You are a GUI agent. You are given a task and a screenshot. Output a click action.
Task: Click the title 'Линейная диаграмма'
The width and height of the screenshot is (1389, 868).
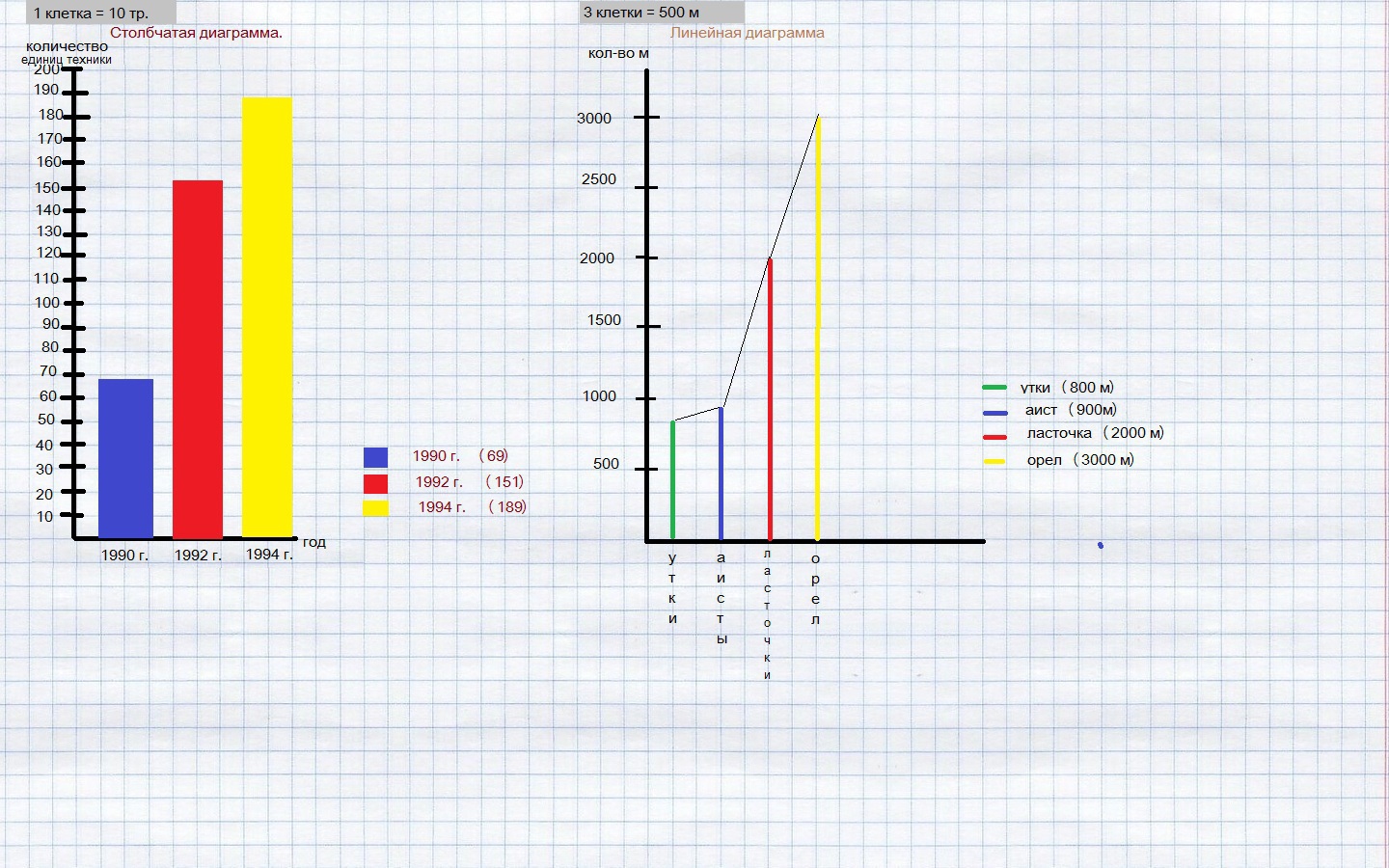pyautogui.click(x=748, y=33)
